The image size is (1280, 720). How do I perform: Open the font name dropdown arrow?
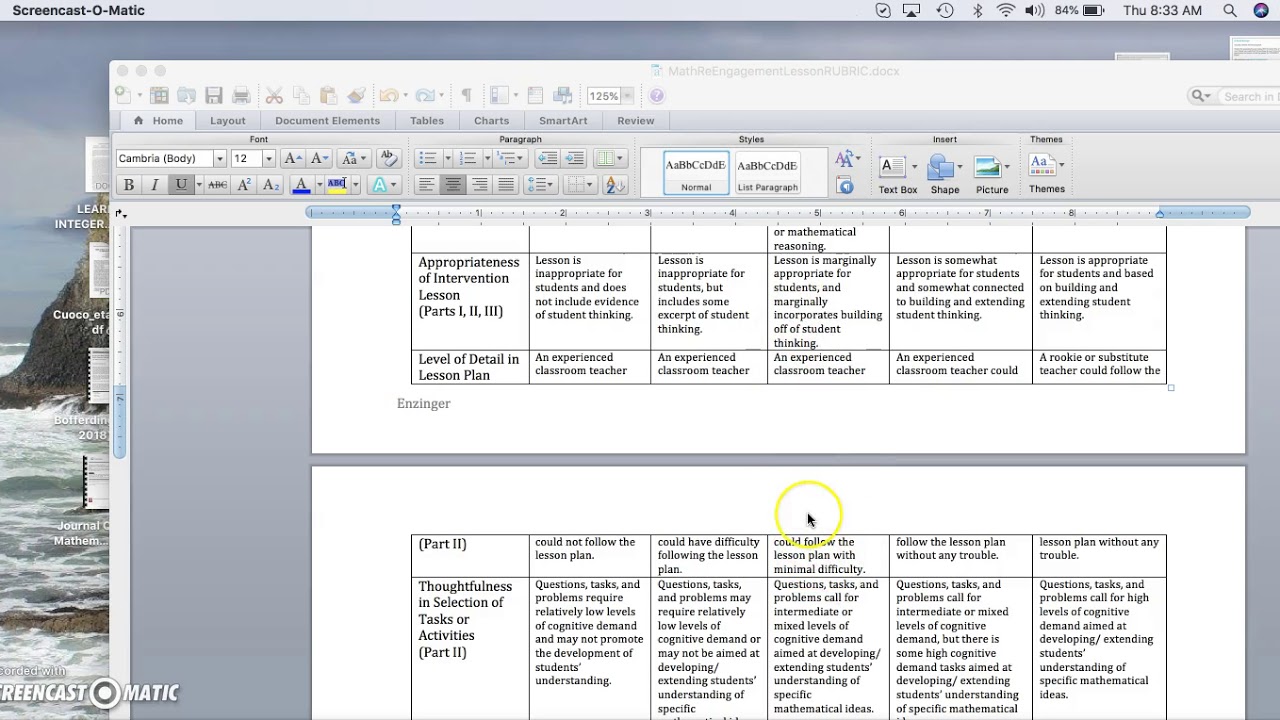(219, 159)
